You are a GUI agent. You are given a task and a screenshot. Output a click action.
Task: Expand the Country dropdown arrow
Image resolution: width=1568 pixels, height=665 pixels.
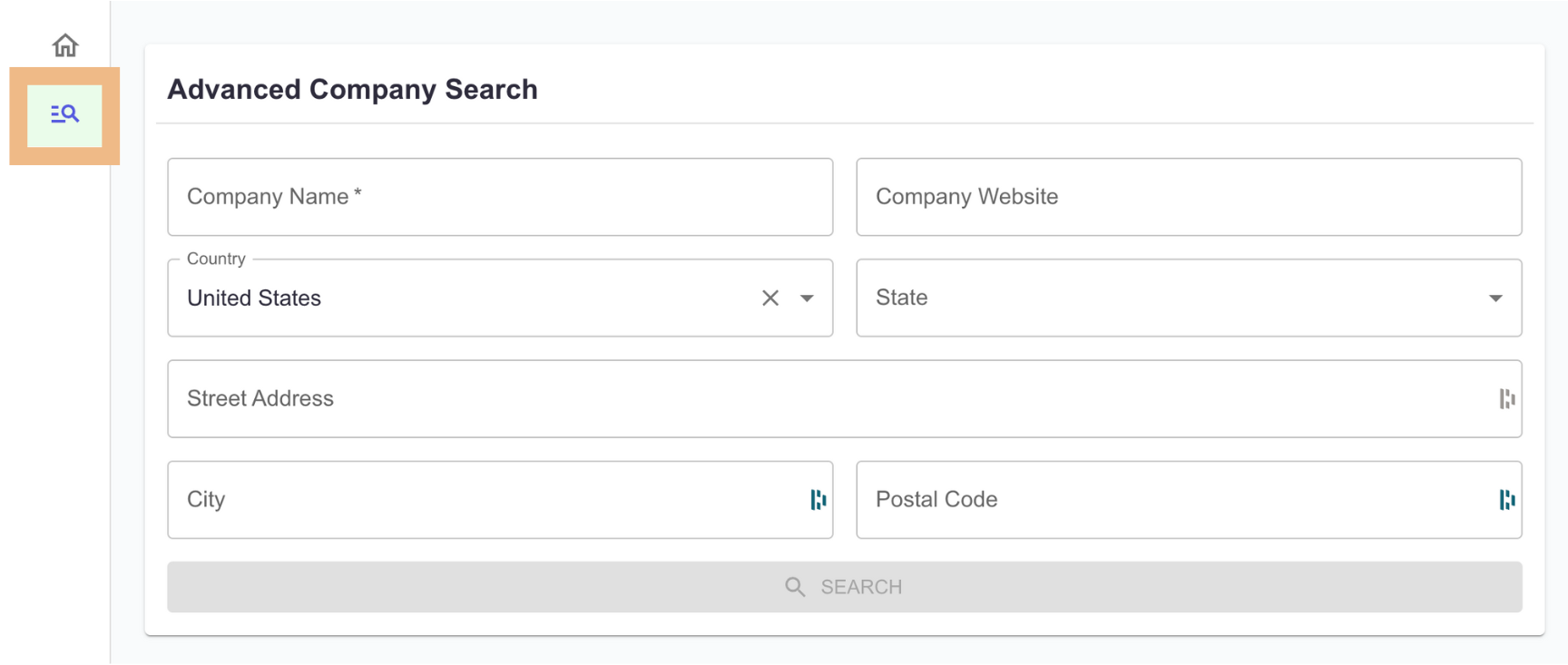click(x=807, y=298)
